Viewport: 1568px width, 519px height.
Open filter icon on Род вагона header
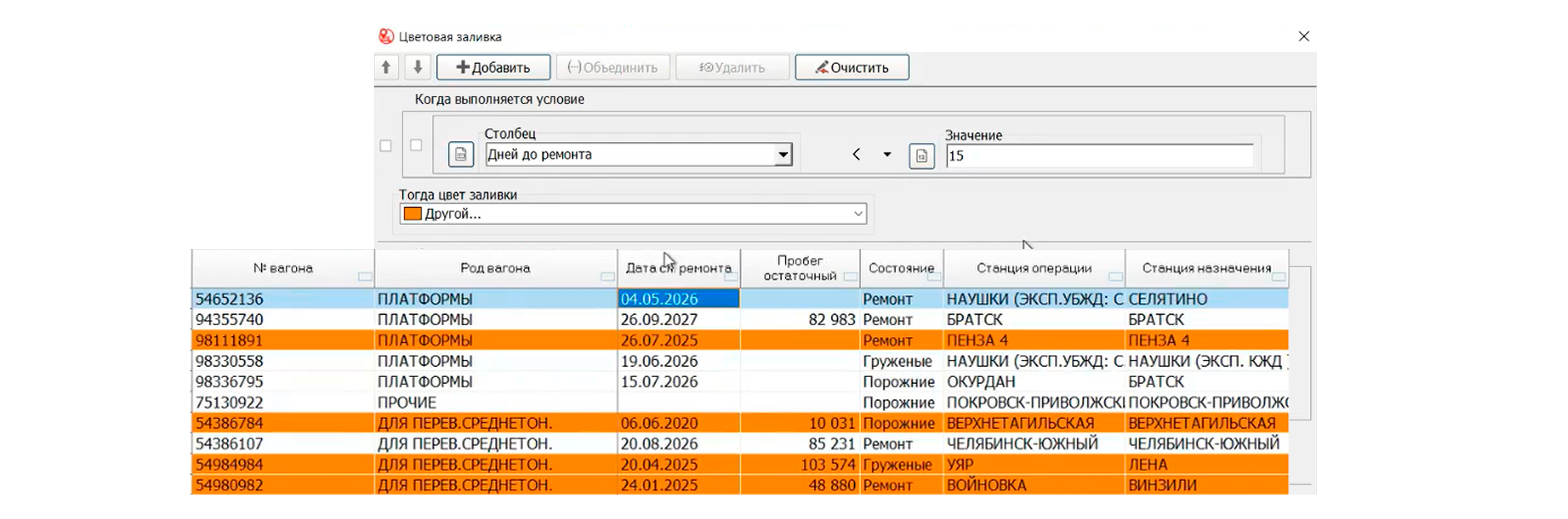click(x=607, y=277)
